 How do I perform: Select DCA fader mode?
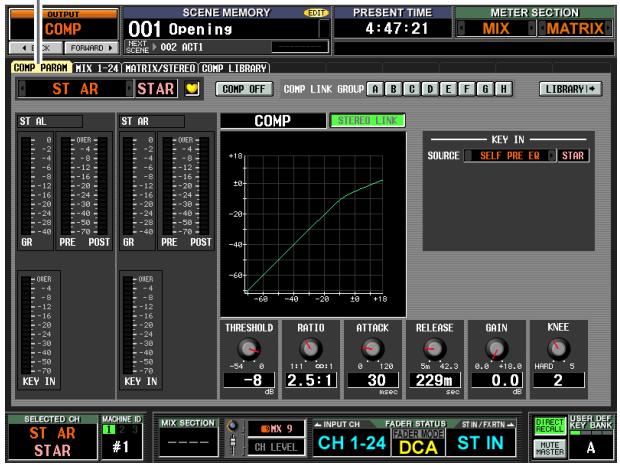[418, 447]
